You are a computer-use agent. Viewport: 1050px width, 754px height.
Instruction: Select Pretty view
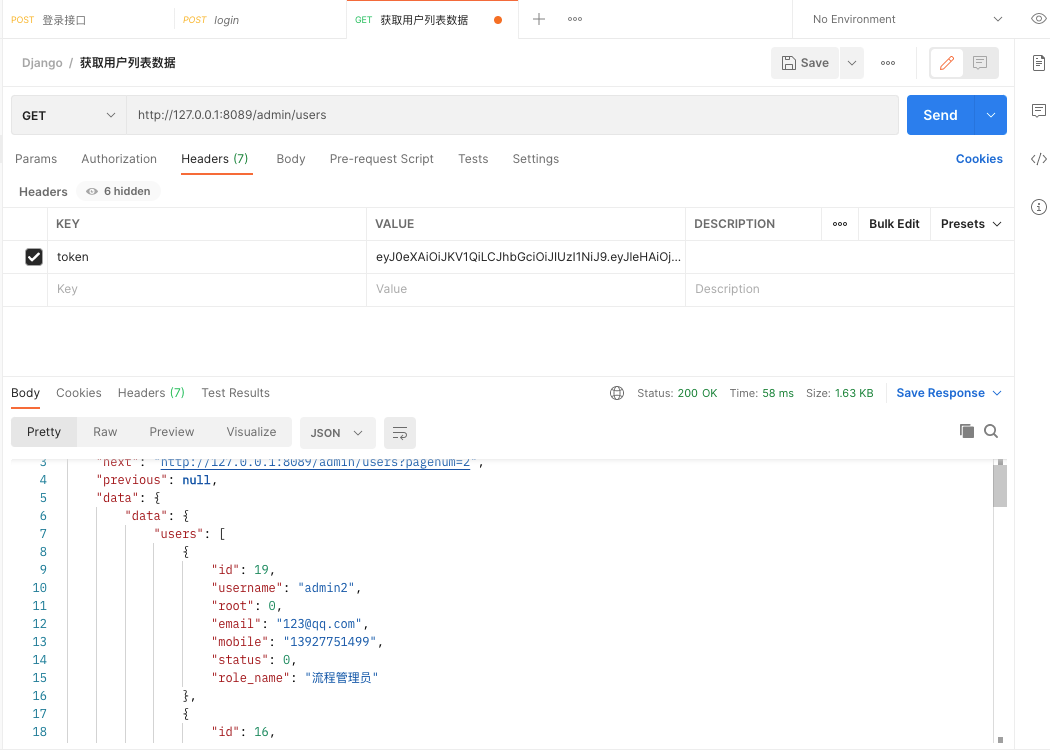point(44,432)
